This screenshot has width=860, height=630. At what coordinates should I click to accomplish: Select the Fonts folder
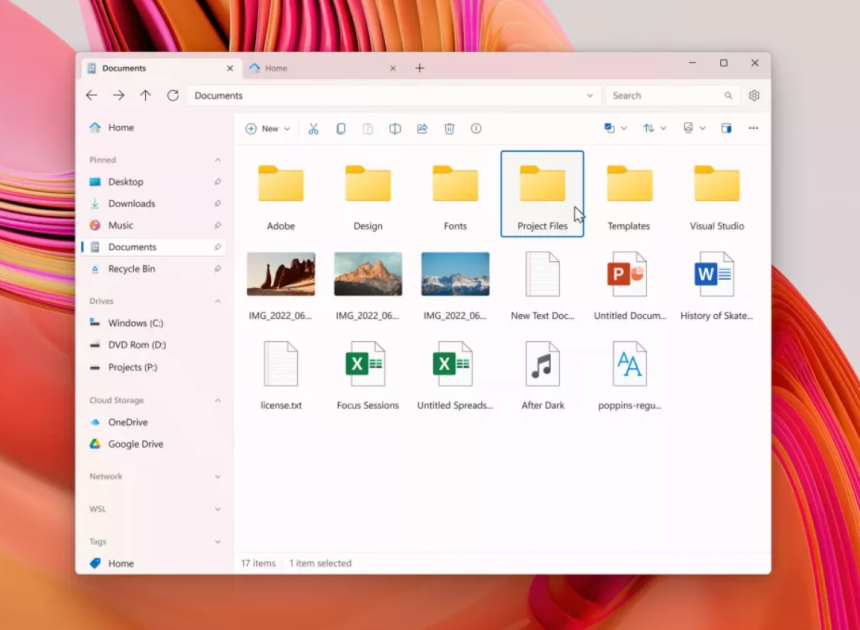(x=455, y=195)
